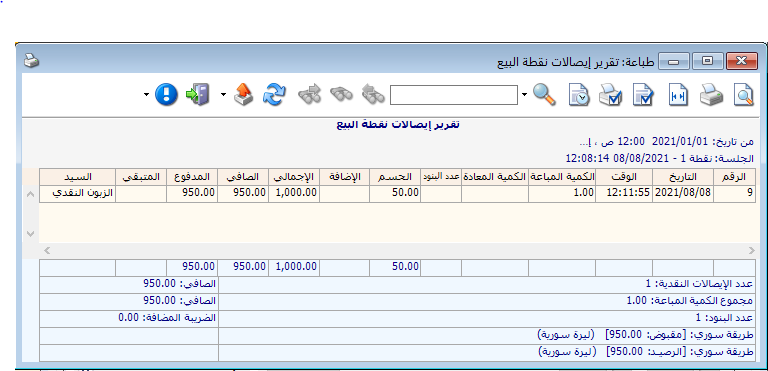768x371 pixels.
Task: Click the vertical scrollbar up arrow
Action: [x=30, y=195]
